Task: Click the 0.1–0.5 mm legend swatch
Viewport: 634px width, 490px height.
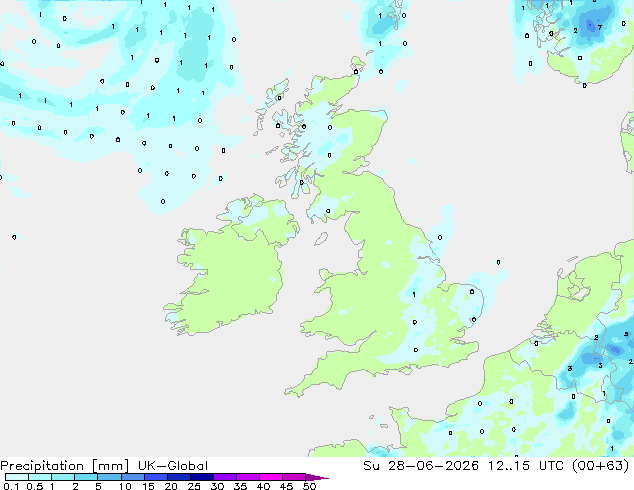Action: (17, 477)
